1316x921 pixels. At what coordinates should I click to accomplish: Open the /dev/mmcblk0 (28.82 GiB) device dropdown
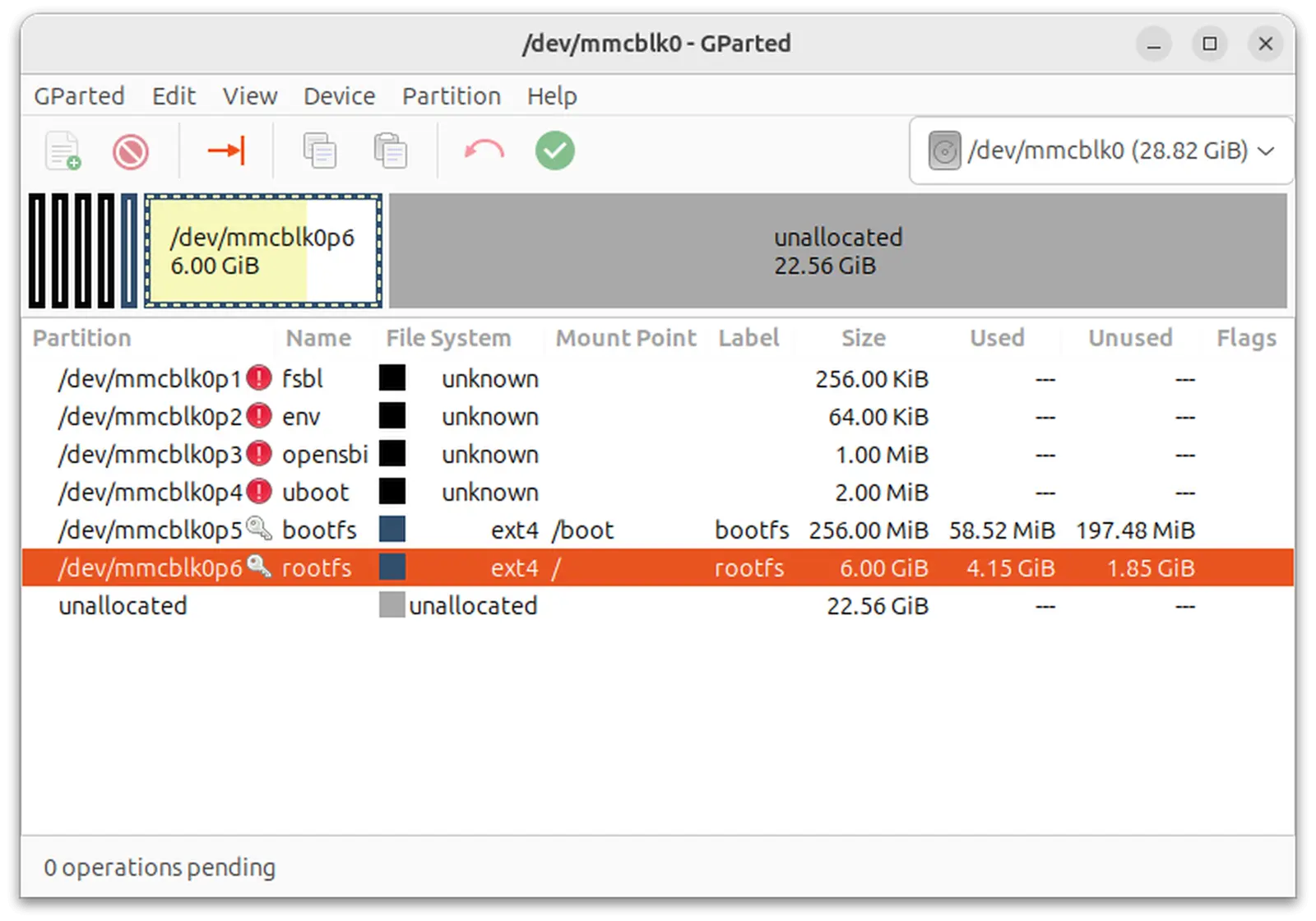coord(1101,150)
